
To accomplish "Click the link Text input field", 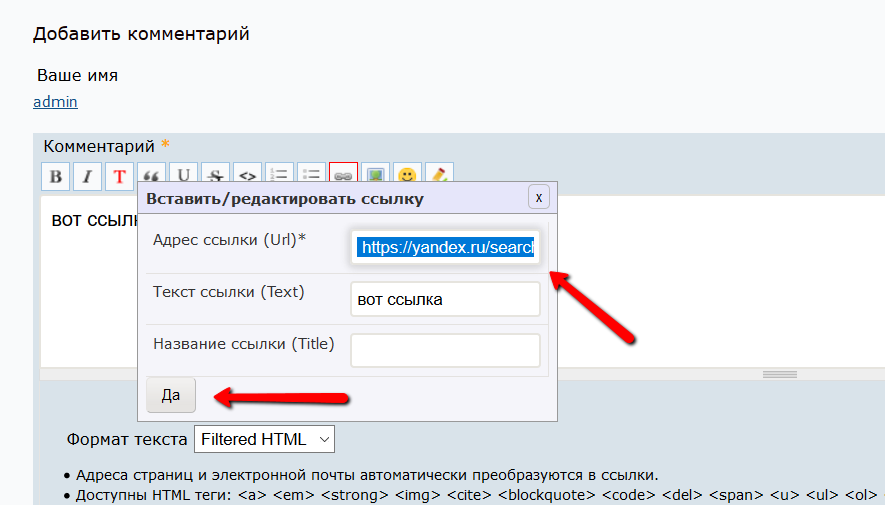I will point(445,299).
